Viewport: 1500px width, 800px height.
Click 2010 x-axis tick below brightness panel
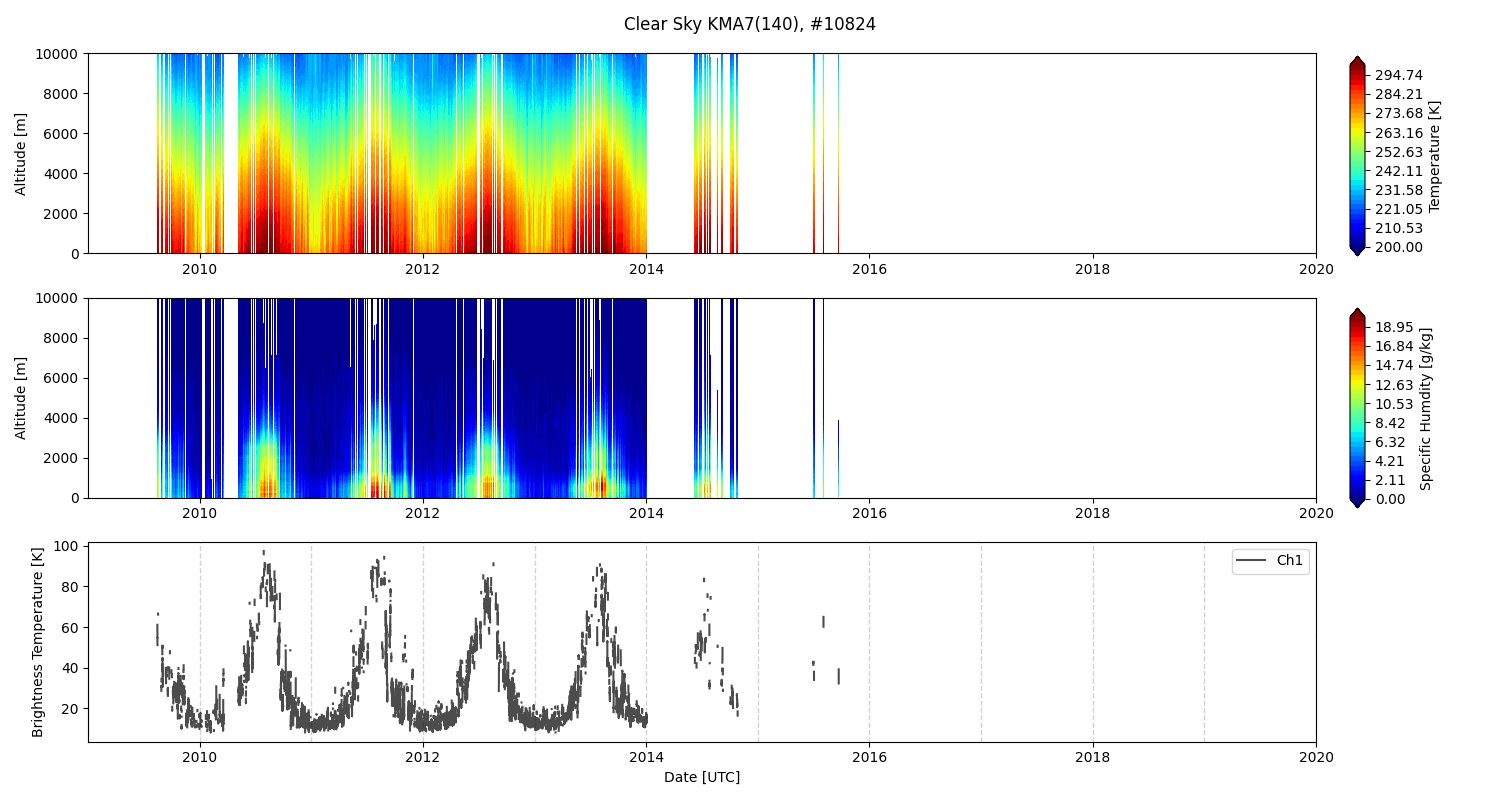pyautogui.click(x=200, y=758)
